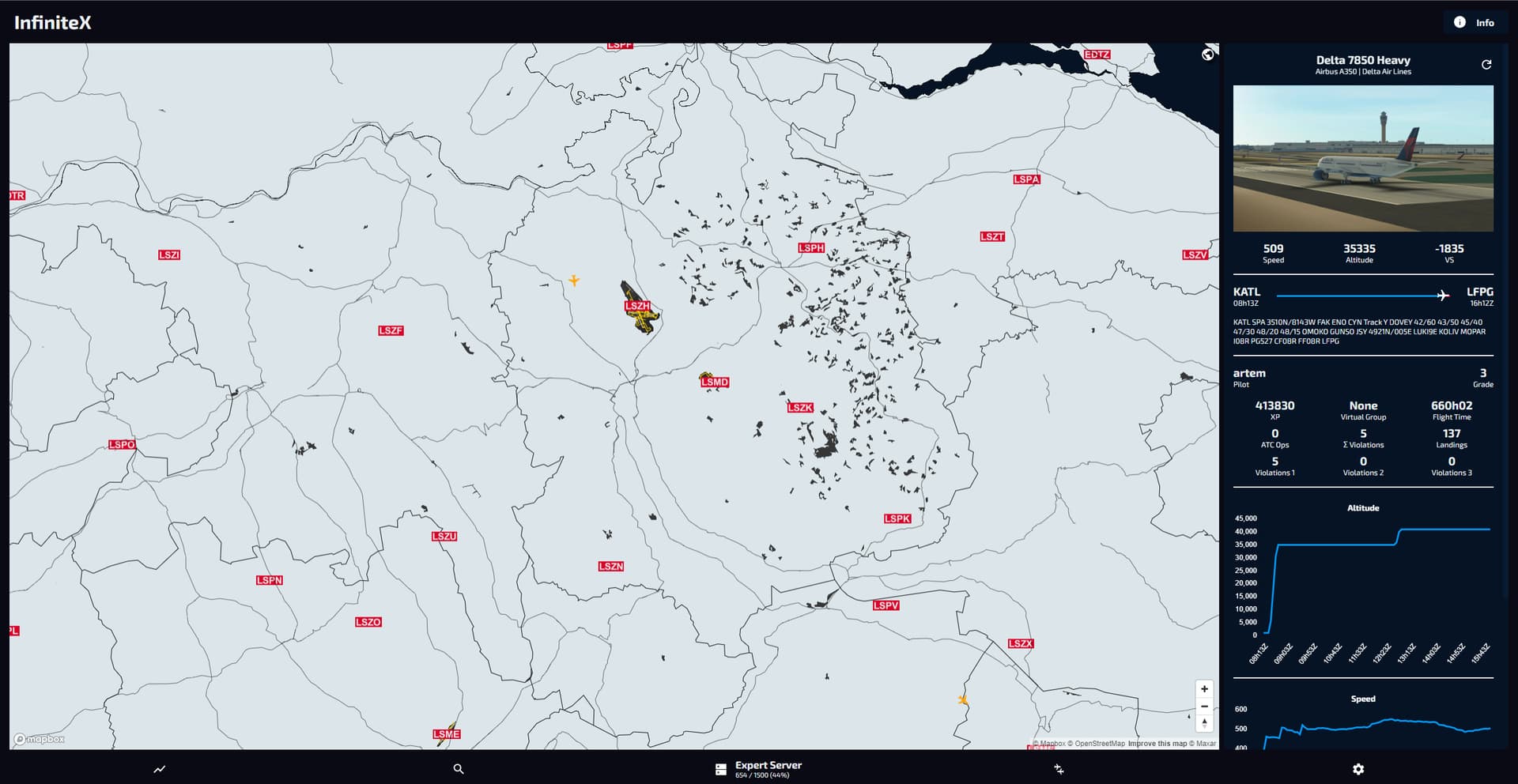Click the Virtual Group value None
Viewport: 1518px width, 784px height.
coord(1363,405)
